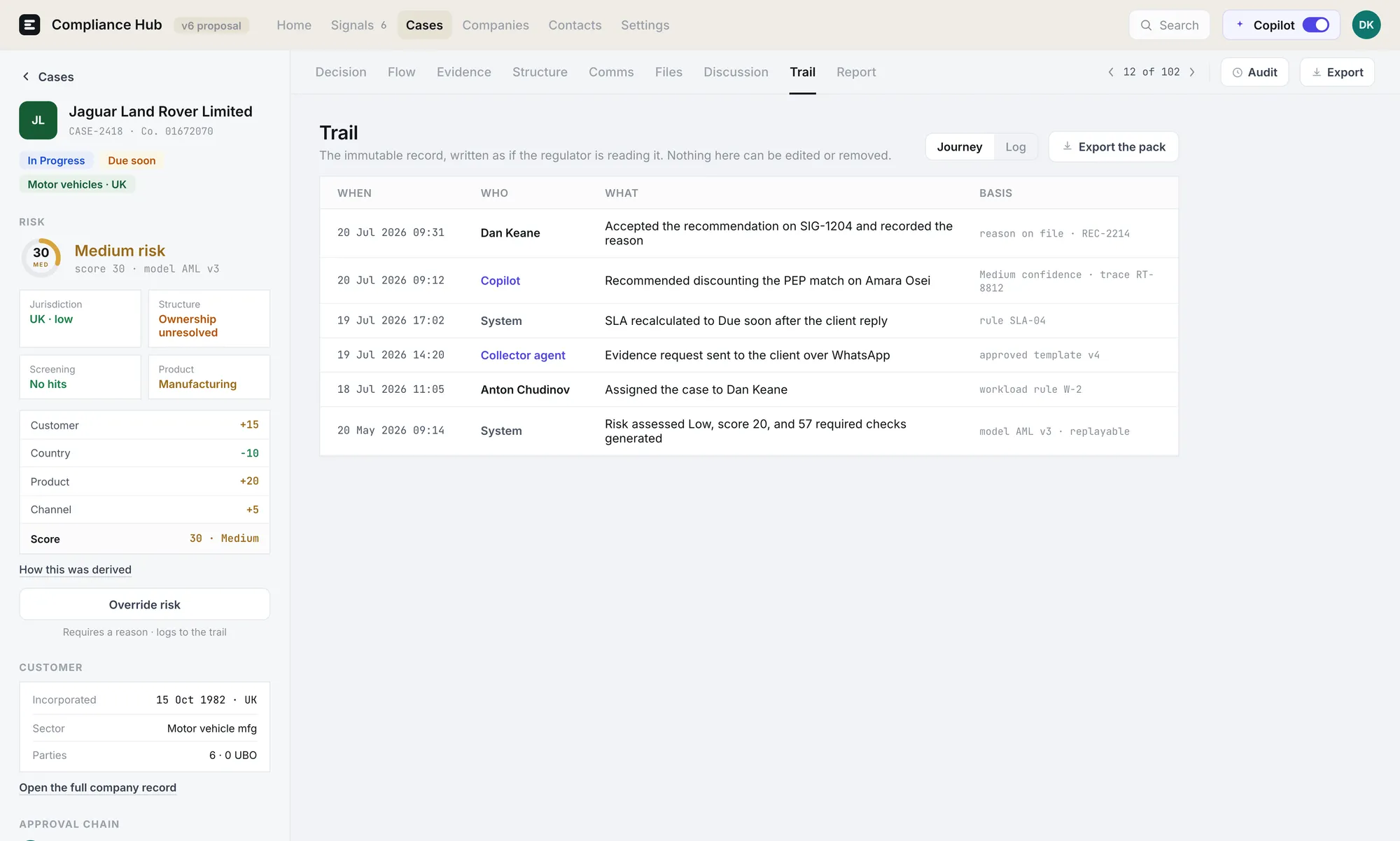The image size is (1400, 841).
Task: Click the Product +20 risk row
Action: (x=144, y=481)
